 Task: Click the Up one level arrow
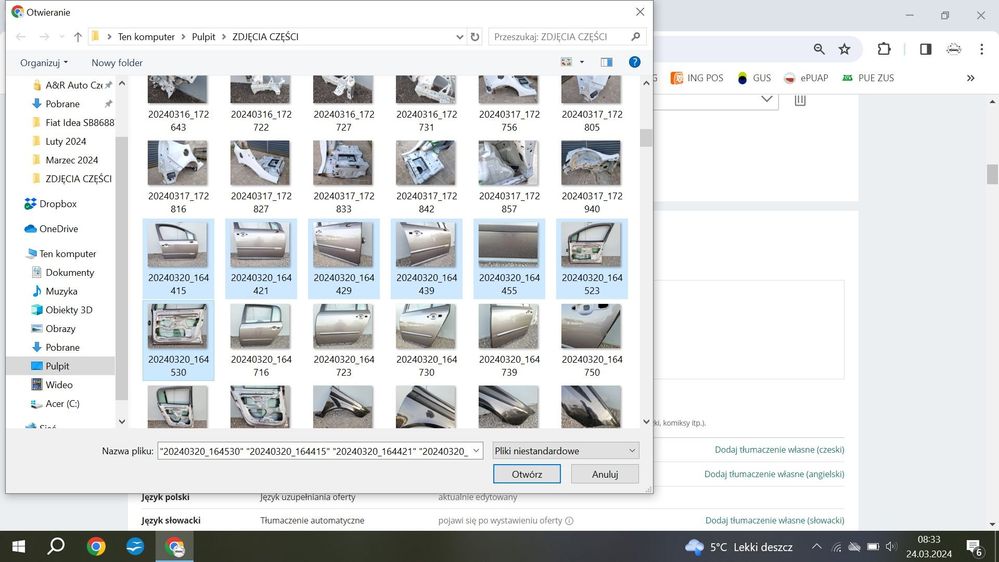tap(77, 37)
